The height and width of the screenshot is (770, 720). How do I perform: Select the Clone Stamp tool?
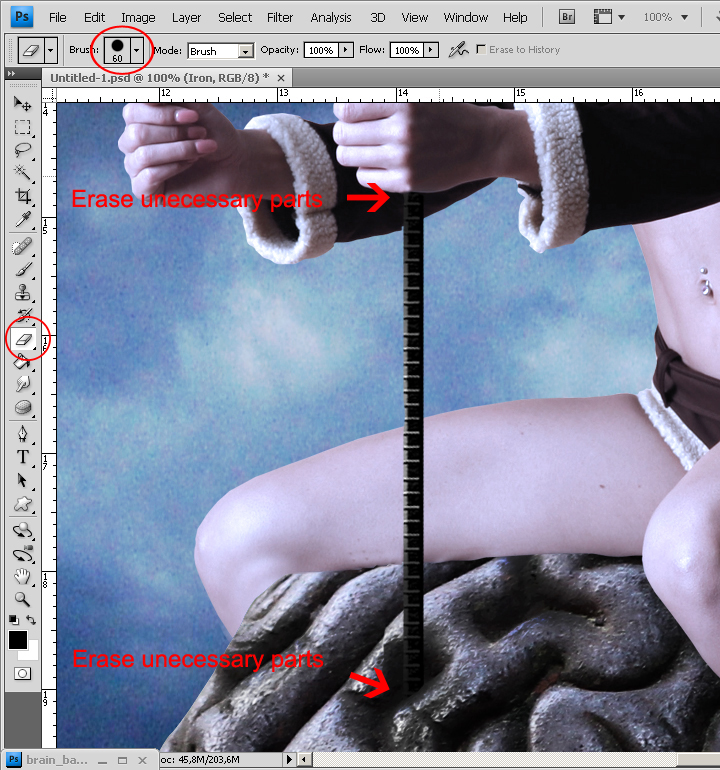[x=22, y=293]
